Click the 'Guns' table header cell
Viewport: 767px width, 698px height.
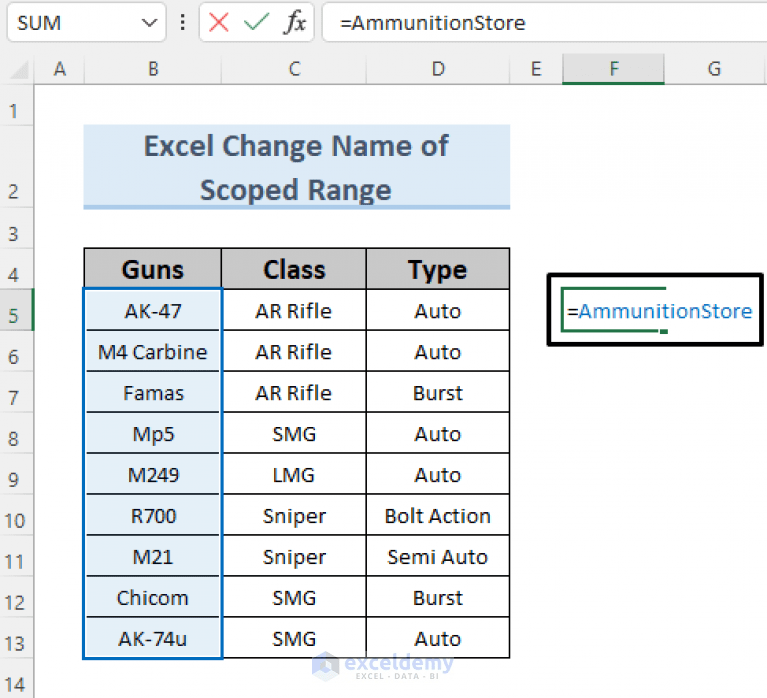(x=153, y=269)
